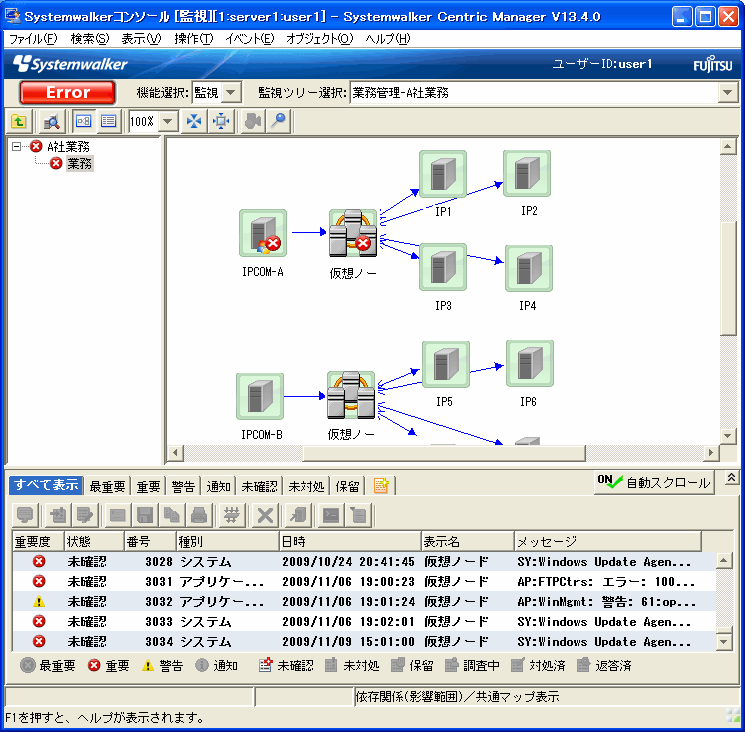Select the IP2 server node

click(527, 173)
